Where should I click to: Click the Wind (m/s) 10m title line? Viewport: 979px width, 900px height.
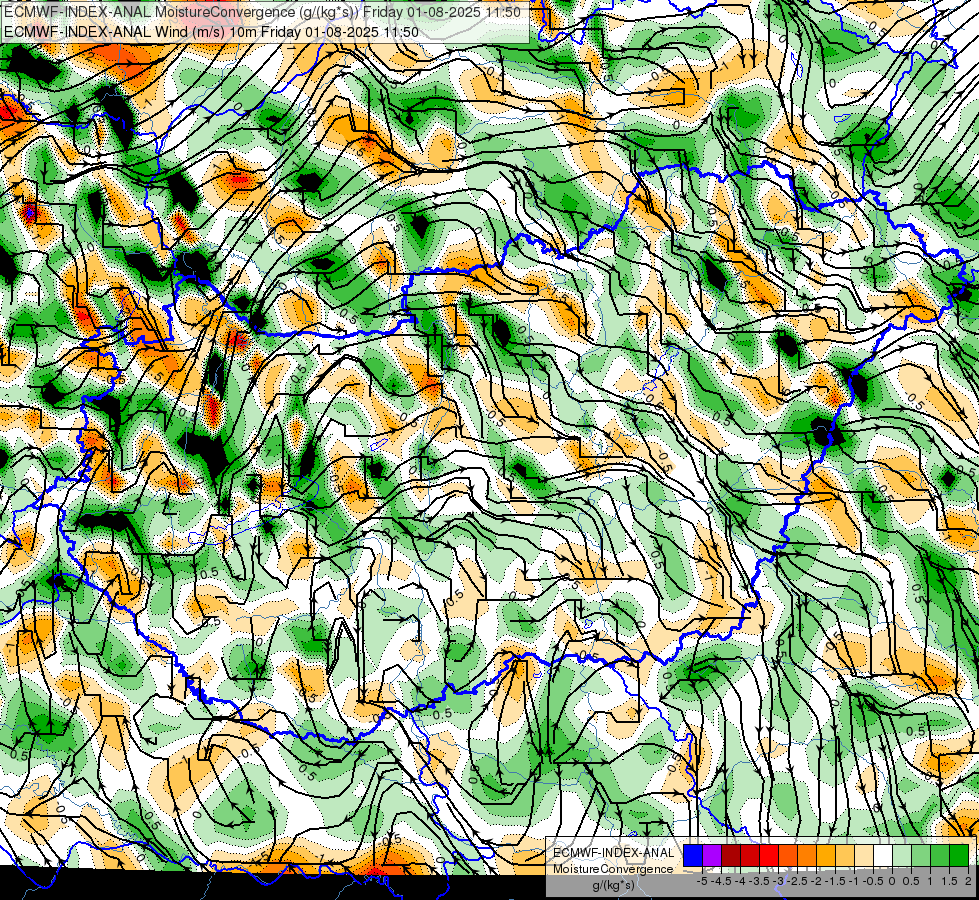211,32
